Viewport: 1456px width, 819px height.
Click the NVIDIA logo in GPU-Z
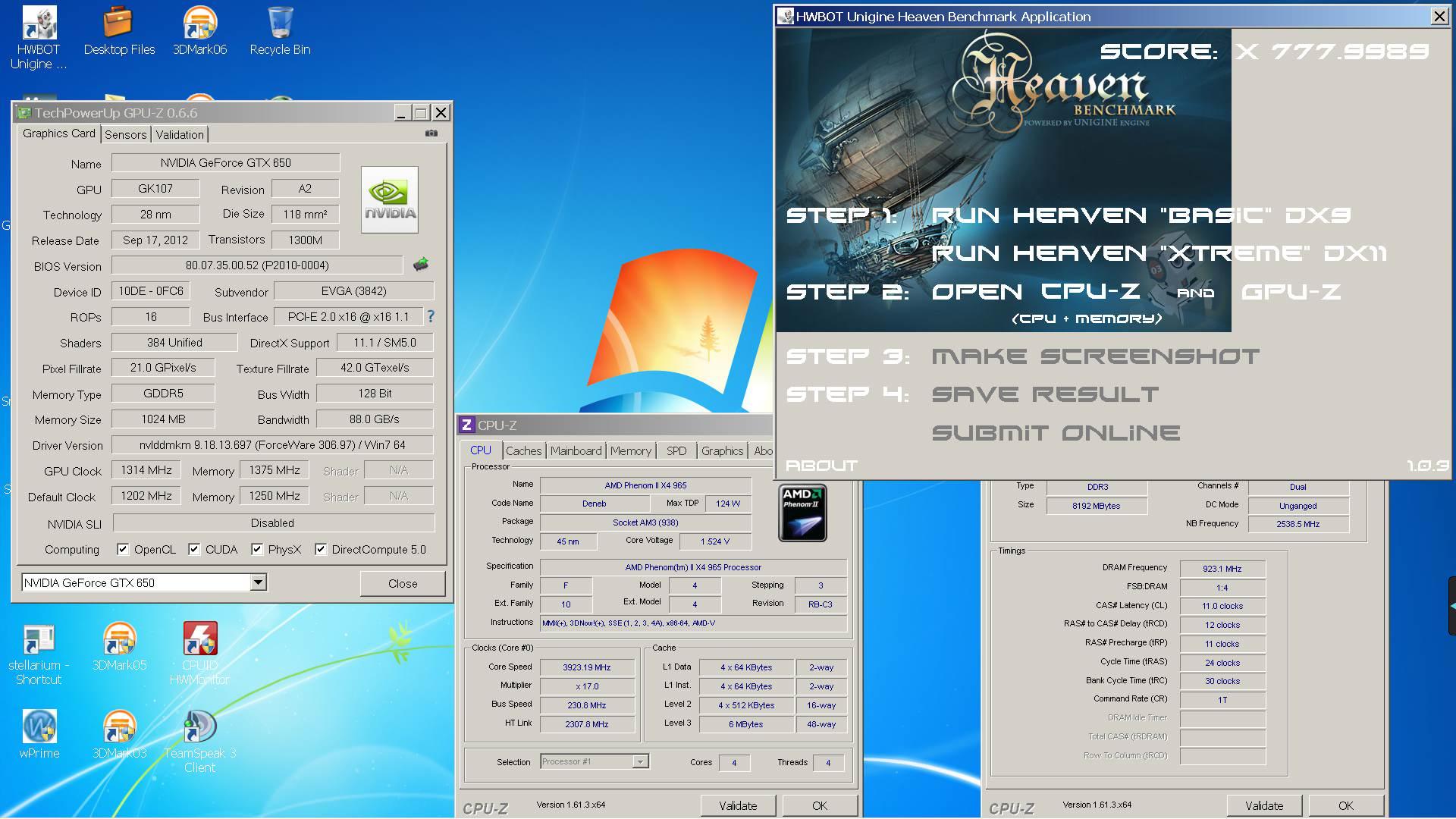pyautogui.click(x=390, y=199)
